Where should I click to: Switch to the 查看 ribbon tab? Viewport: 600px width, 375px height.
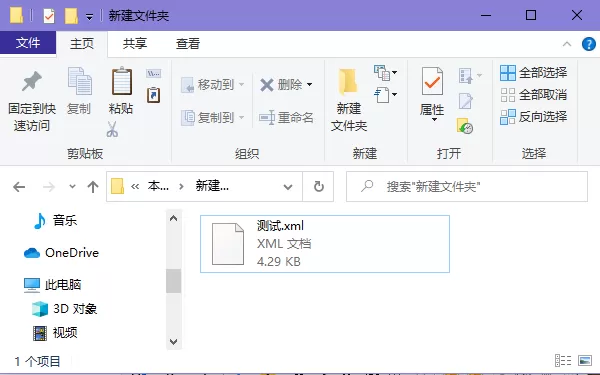coord(188,44)
